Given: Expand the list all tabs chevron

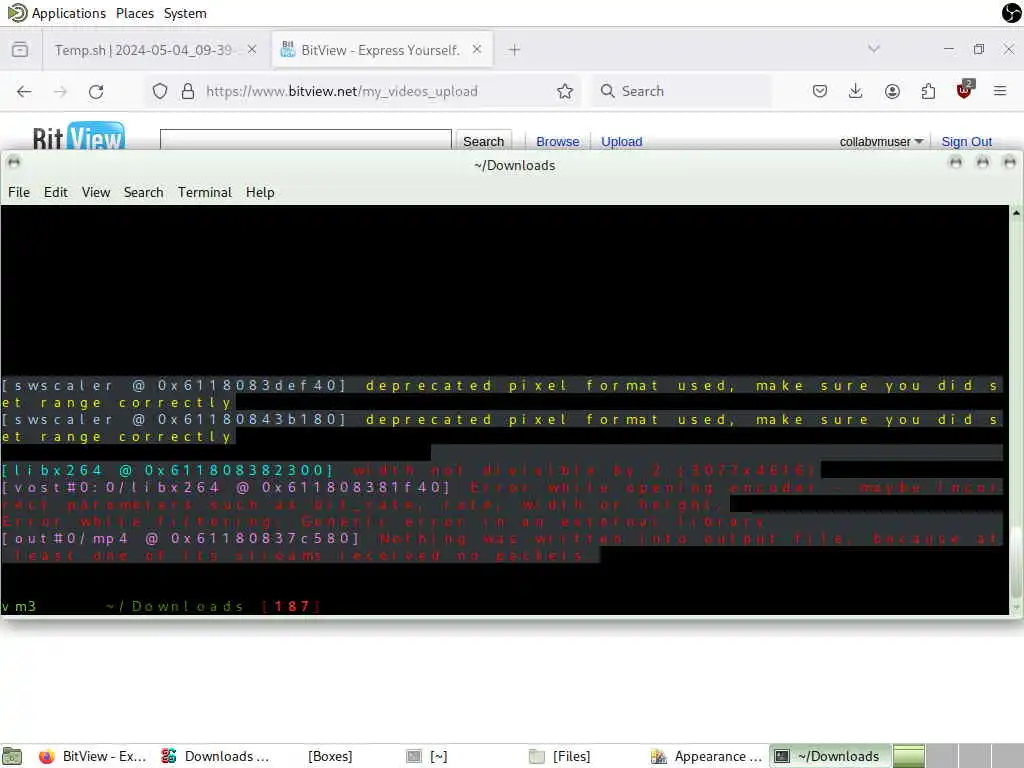Looking at the screenshot, I should coord(874,48).
